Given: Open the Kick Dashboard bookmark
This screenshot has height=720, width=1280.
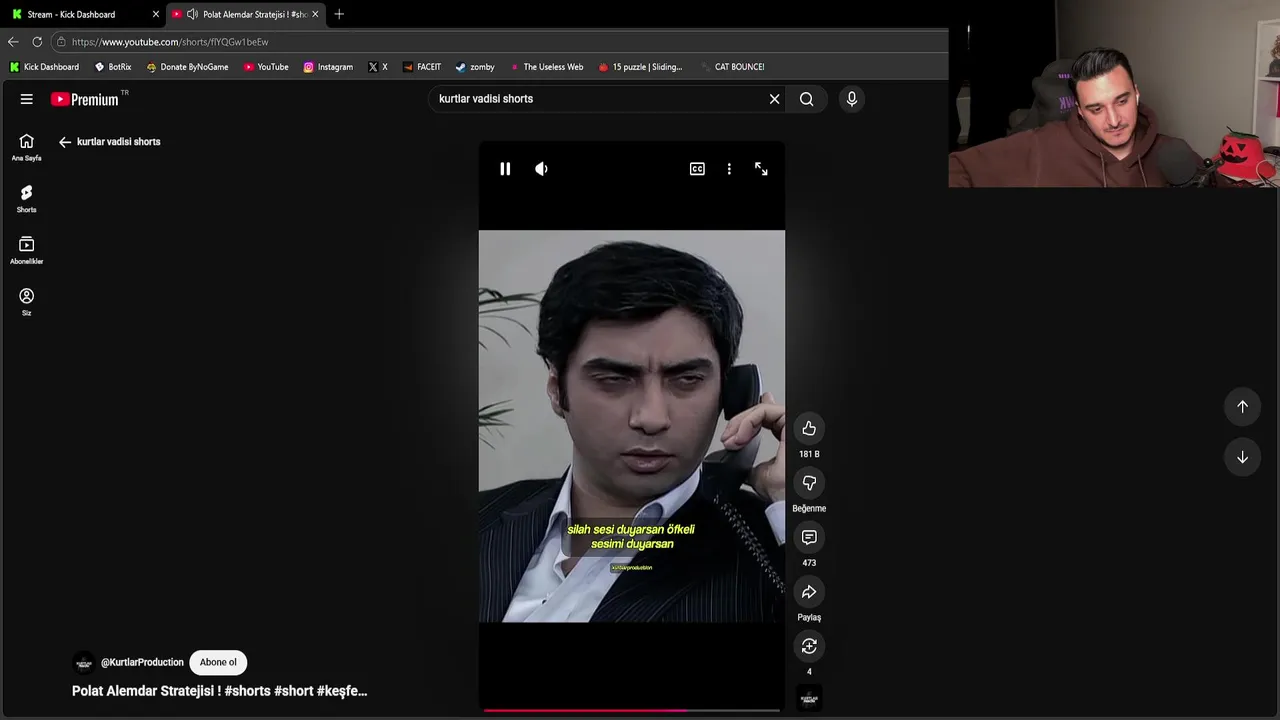Looking at the screenshot, I should 44,67.
